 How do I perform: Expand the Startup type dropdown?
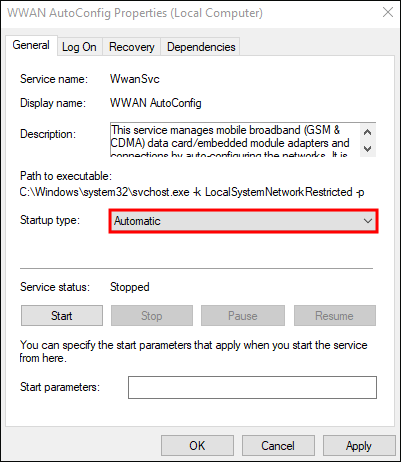click(x=243, y=221)
